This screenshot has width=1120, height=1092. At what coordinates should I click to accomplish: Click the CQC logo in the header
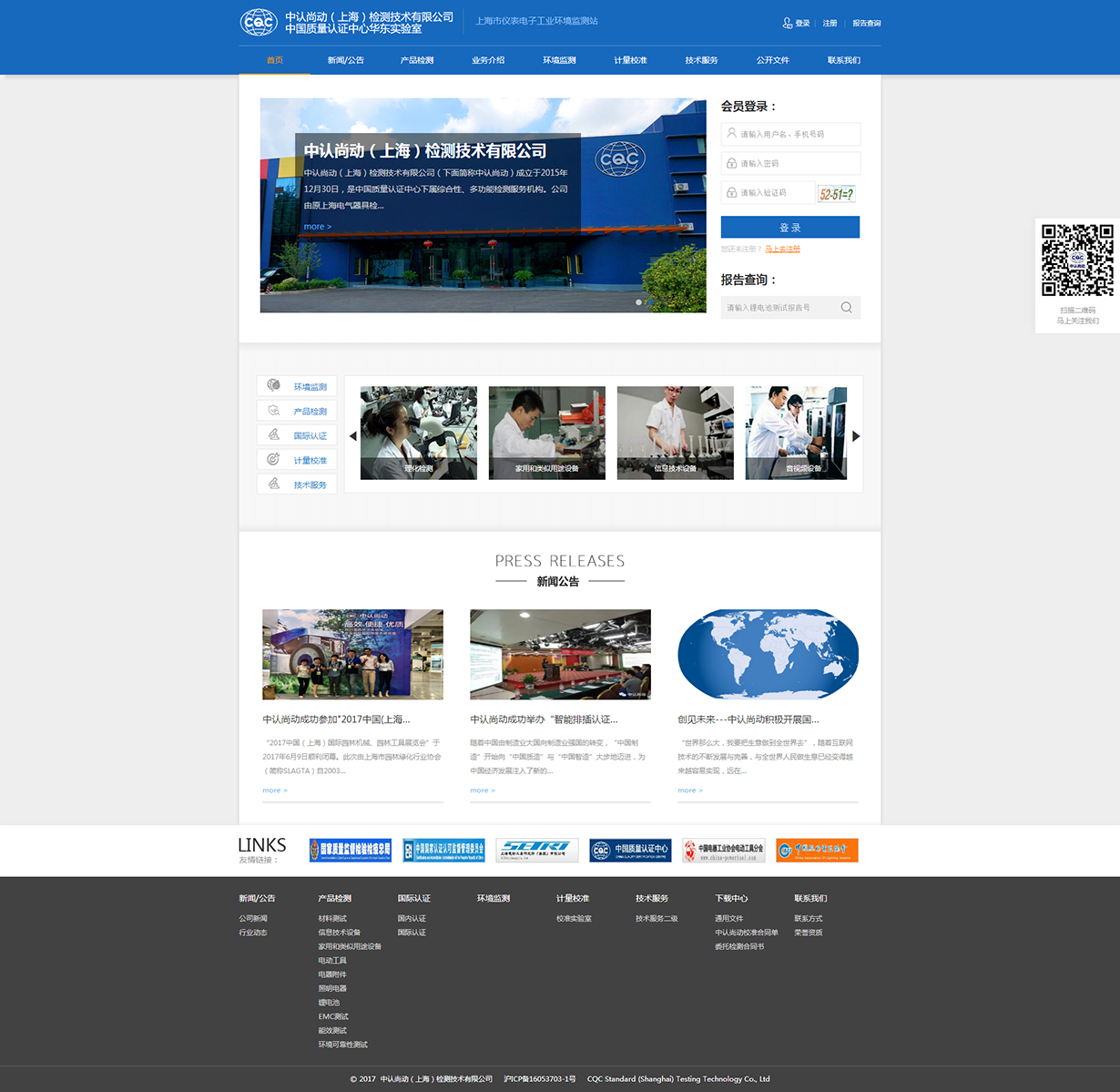(x=259, y=22)
